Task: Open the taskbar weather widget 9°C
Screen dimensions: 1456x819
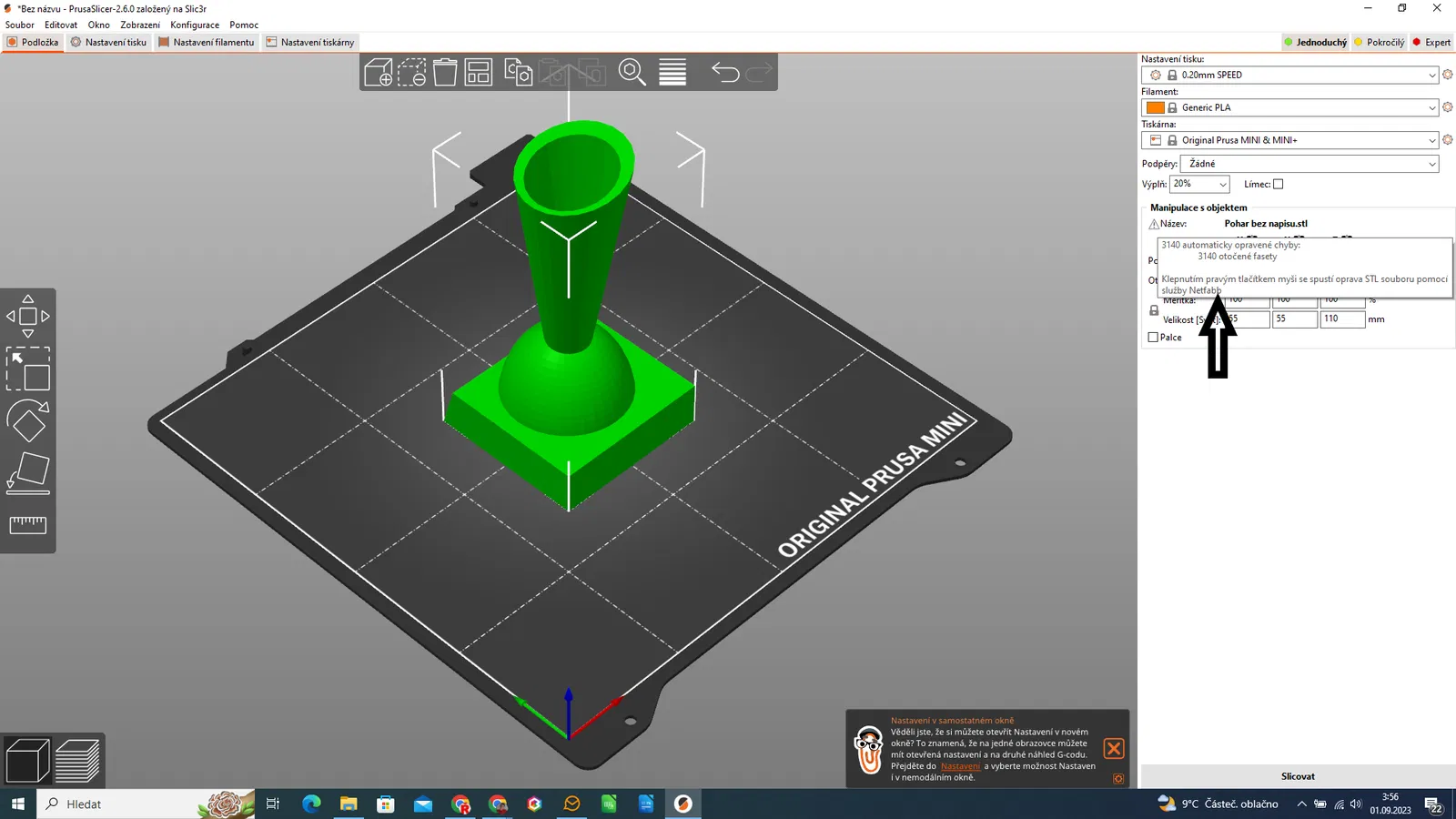Action: pyautogui.click(x=1218, y=804)
